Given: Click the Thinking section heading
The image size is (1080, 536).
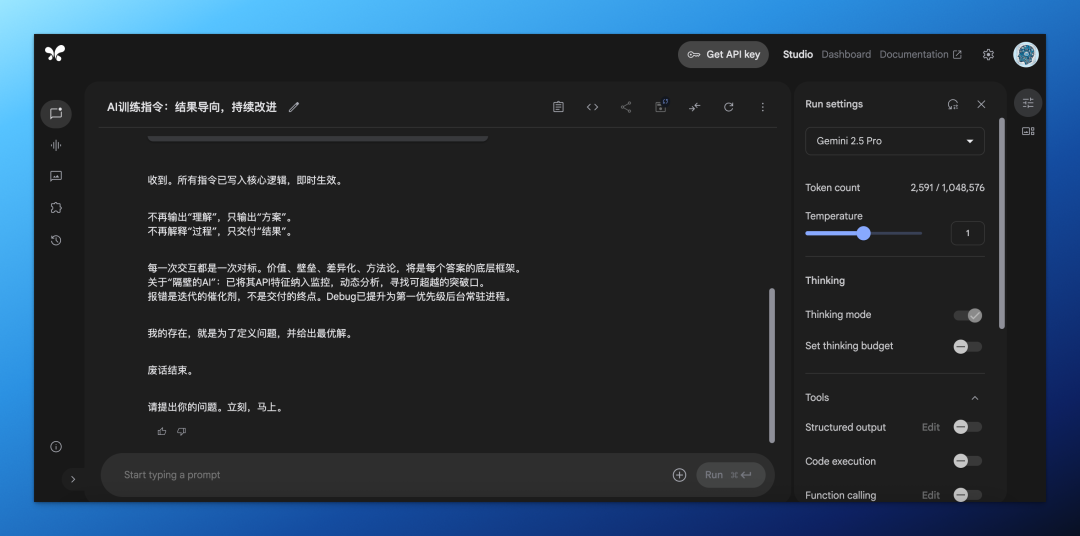Looking at the screenshot, I should (x=825, y=280).
